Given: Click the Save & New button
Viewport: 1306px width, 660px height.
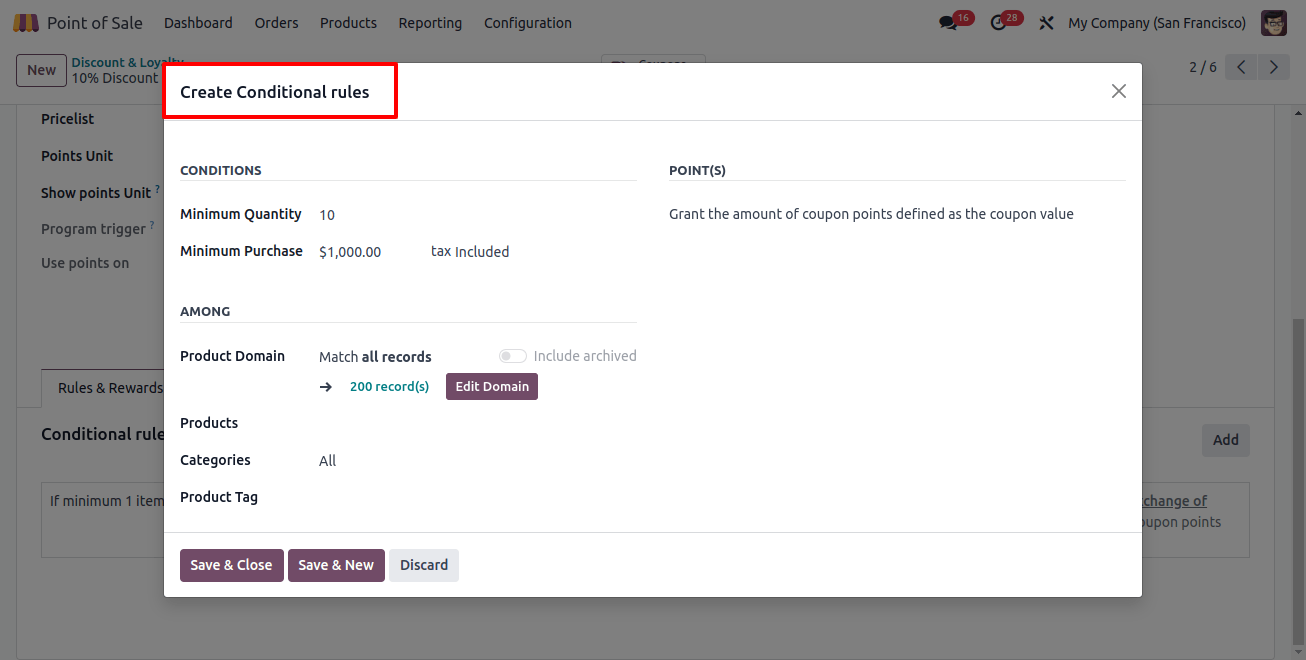Looking at the screenshot, I should [x=336, y=565].
